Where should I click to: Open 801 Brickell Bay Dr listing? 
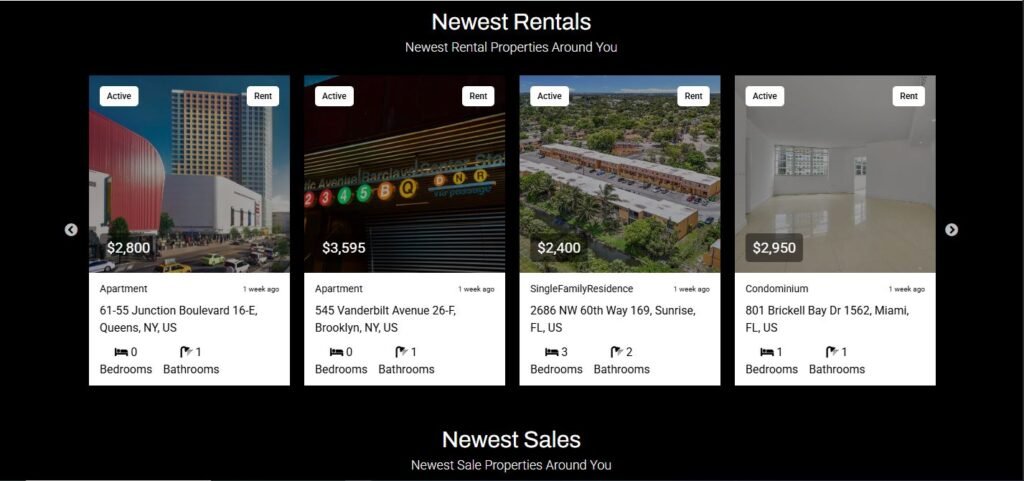827,319
